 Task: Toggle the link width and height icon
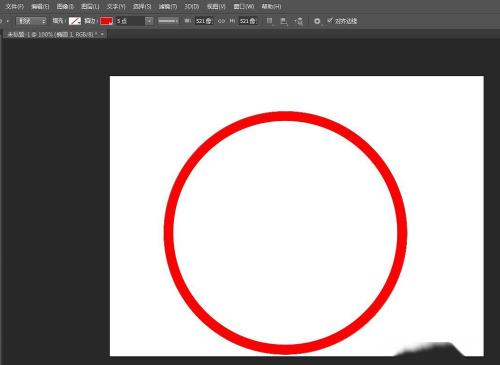(x=221, y=21)
